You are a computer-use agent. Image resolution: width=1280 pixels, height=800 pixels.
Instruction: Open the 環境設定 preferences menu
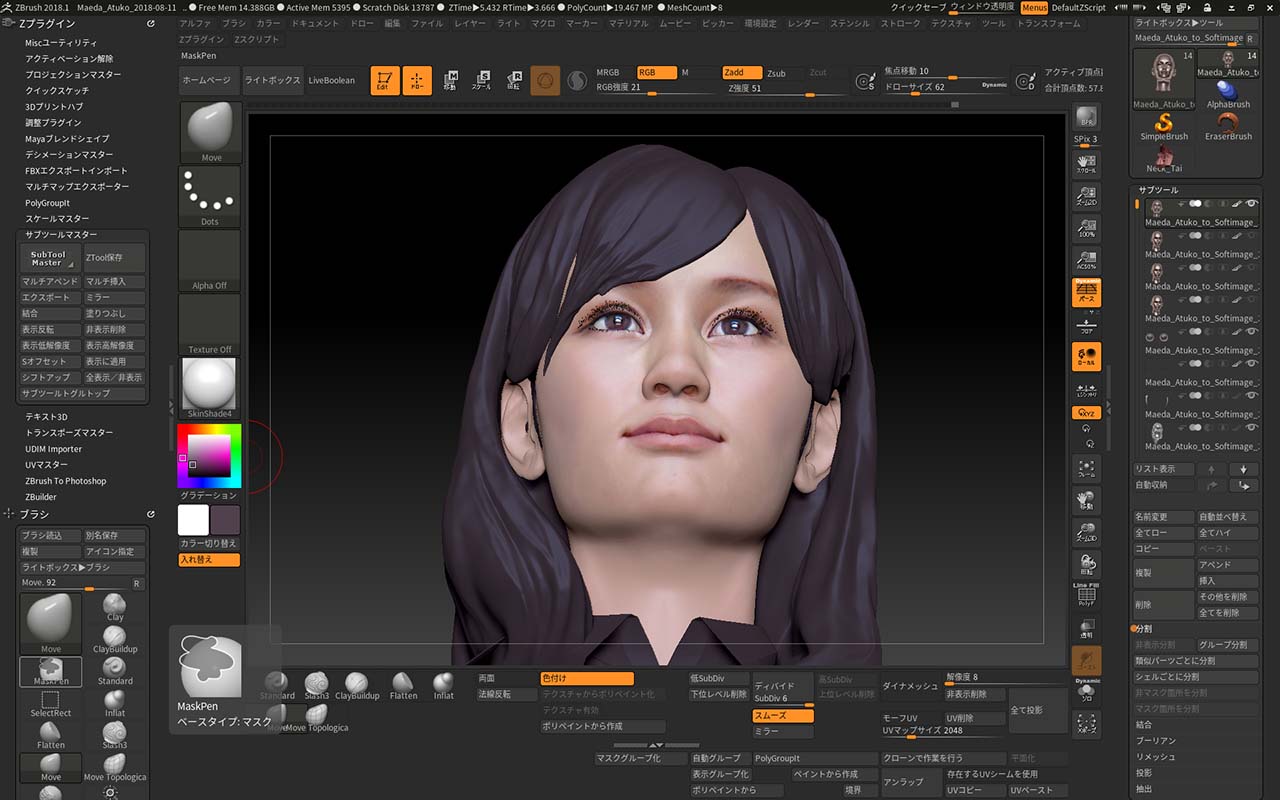pyautogui.click(x=761, y=23)
